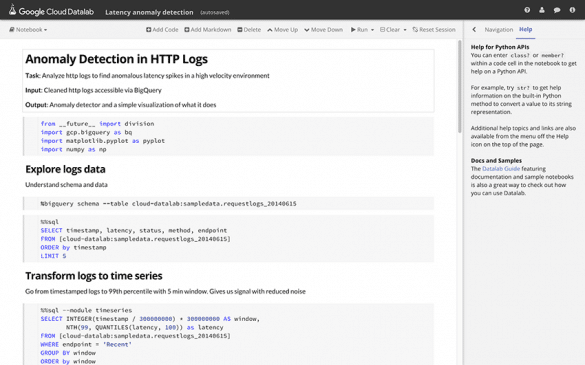Viewport: 585px width, 365px height.
Task: Select the Help tab
Action: [x=526, y=29]
